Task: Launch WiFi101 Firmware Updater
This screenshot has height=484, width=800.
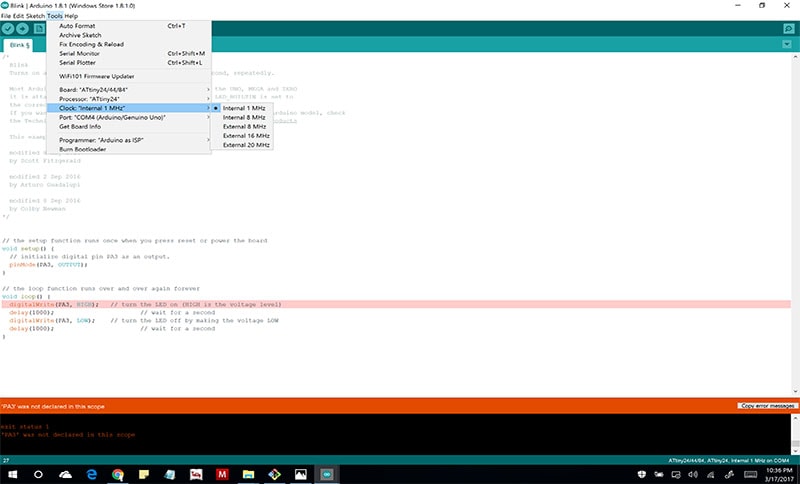Action: pyautogui.click(x=129, y=76)
